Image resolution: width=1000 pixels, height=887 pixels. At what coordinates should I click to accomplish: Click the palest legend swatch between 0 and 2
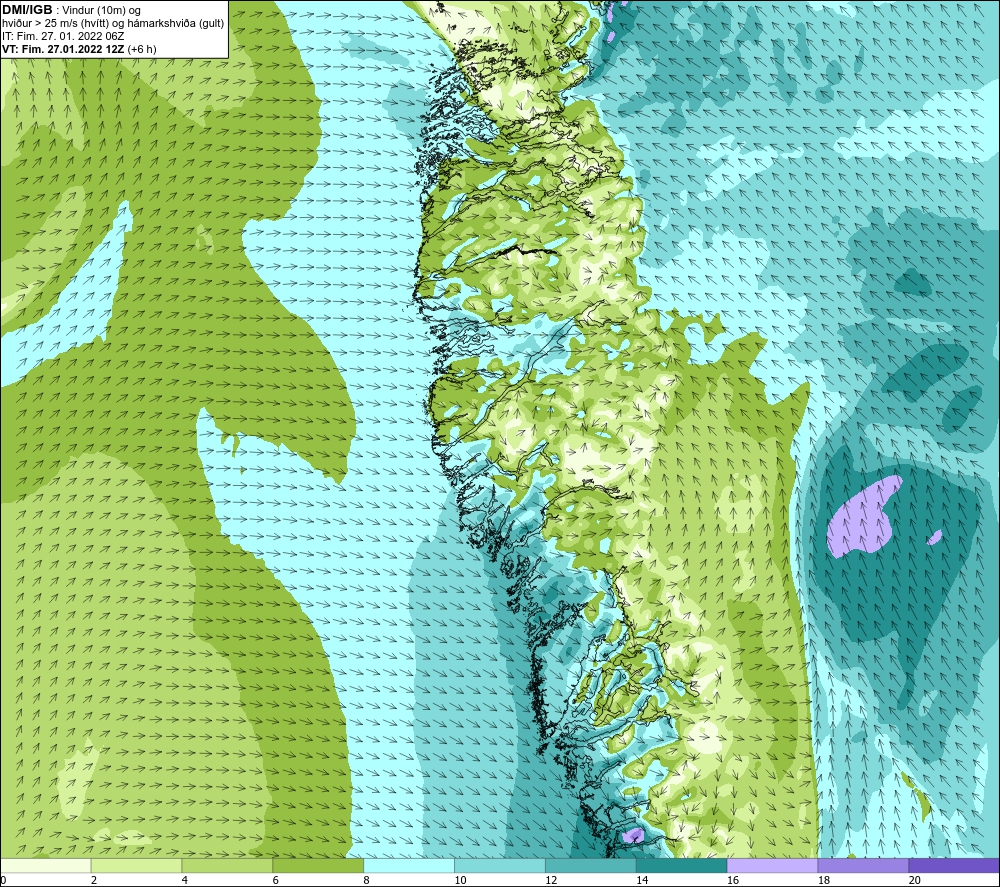click(46, 865)
